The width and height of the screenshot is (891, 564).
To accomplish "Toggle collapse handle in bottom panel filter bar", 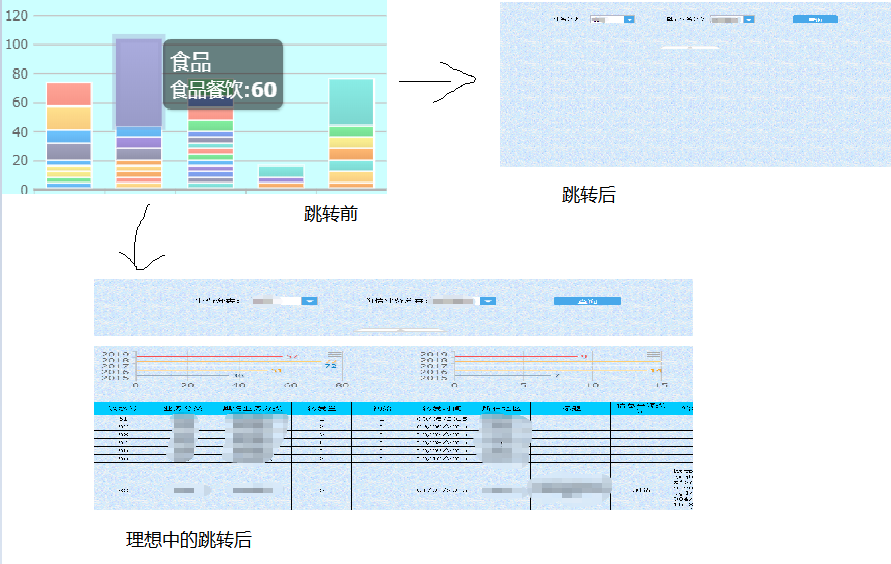I will pos(399,330).
